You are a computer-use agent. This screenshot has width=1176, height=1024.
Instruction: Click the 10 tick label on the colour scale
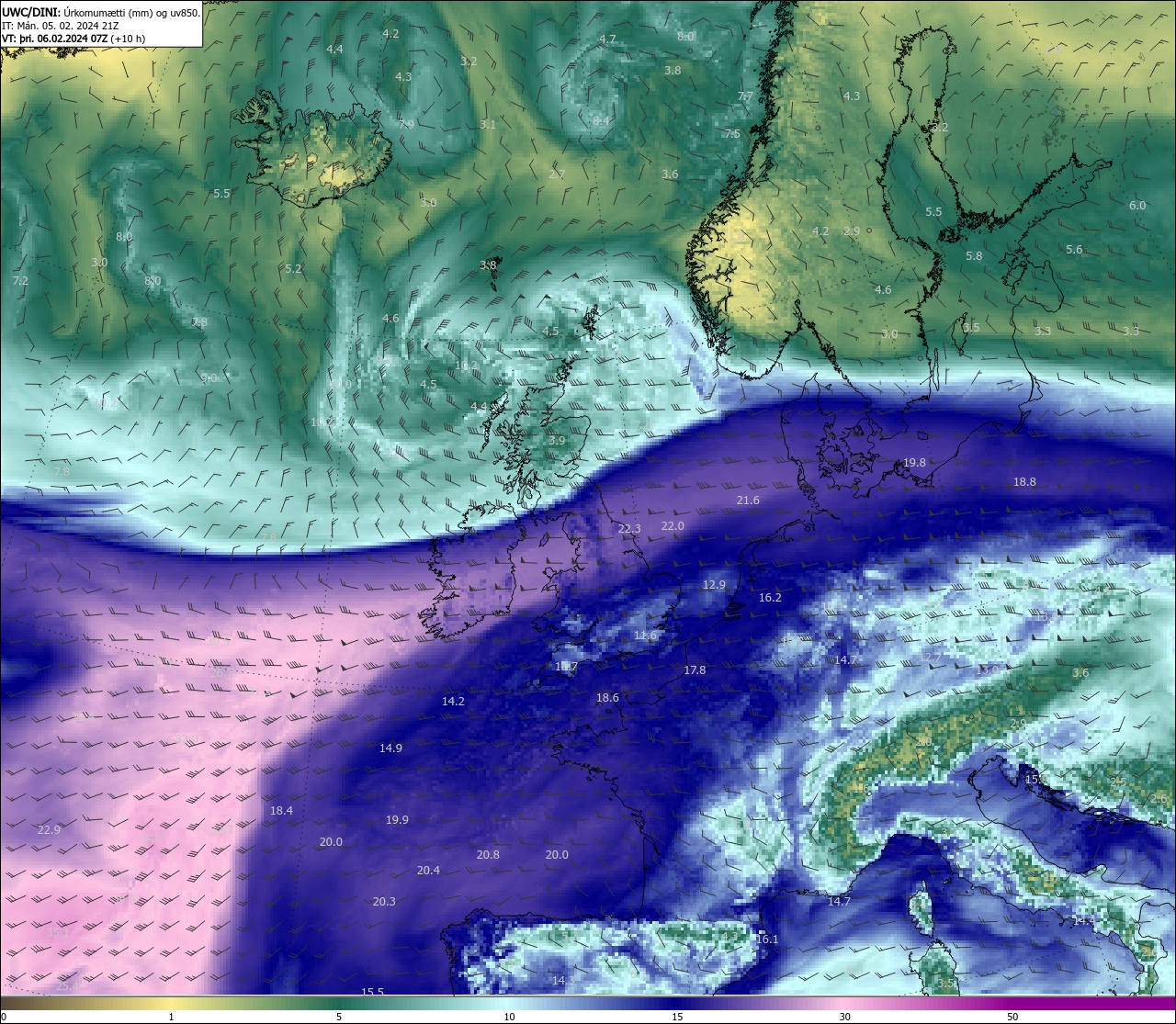click(509, 1017)
